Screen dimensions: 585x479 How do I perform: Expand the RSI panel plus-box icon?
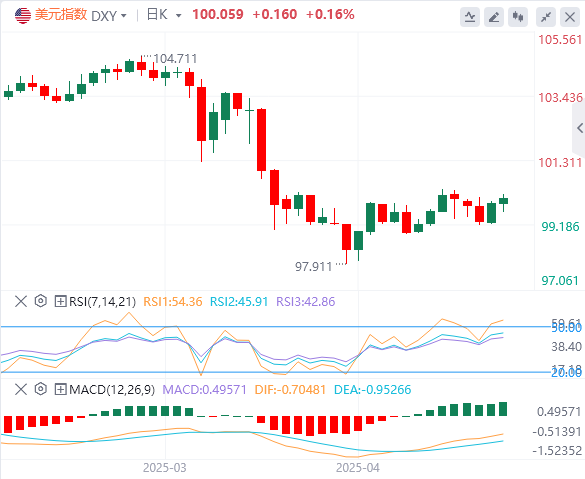coord(60,301)
